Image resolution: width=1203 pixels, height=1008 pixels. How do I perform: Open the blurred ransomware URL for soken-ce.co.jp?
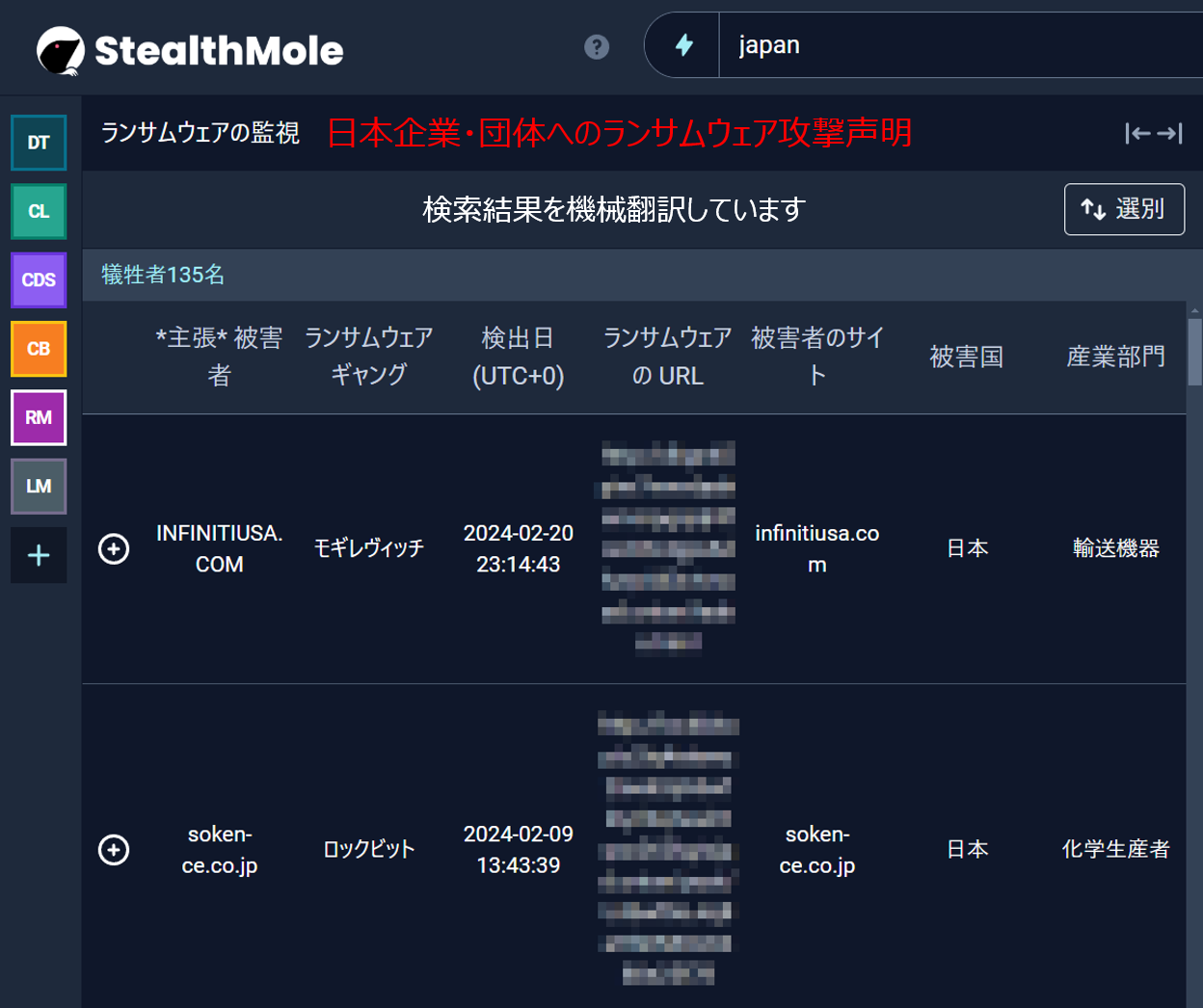click(x=667, y=848)
